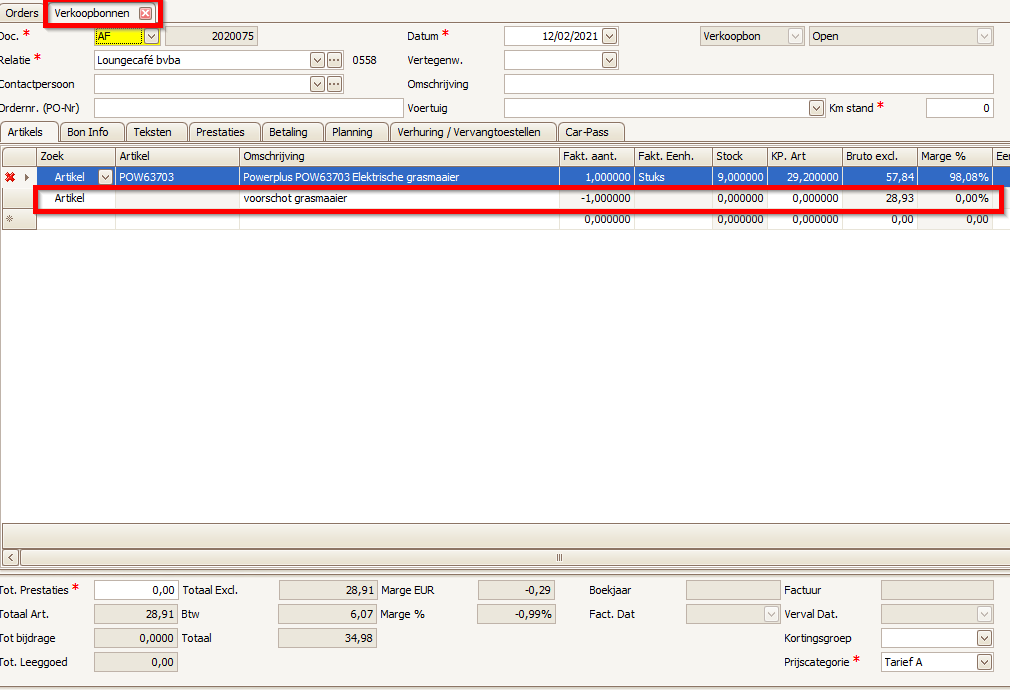Expand the Zoek Artikel cell dropdown

point(106,177)
